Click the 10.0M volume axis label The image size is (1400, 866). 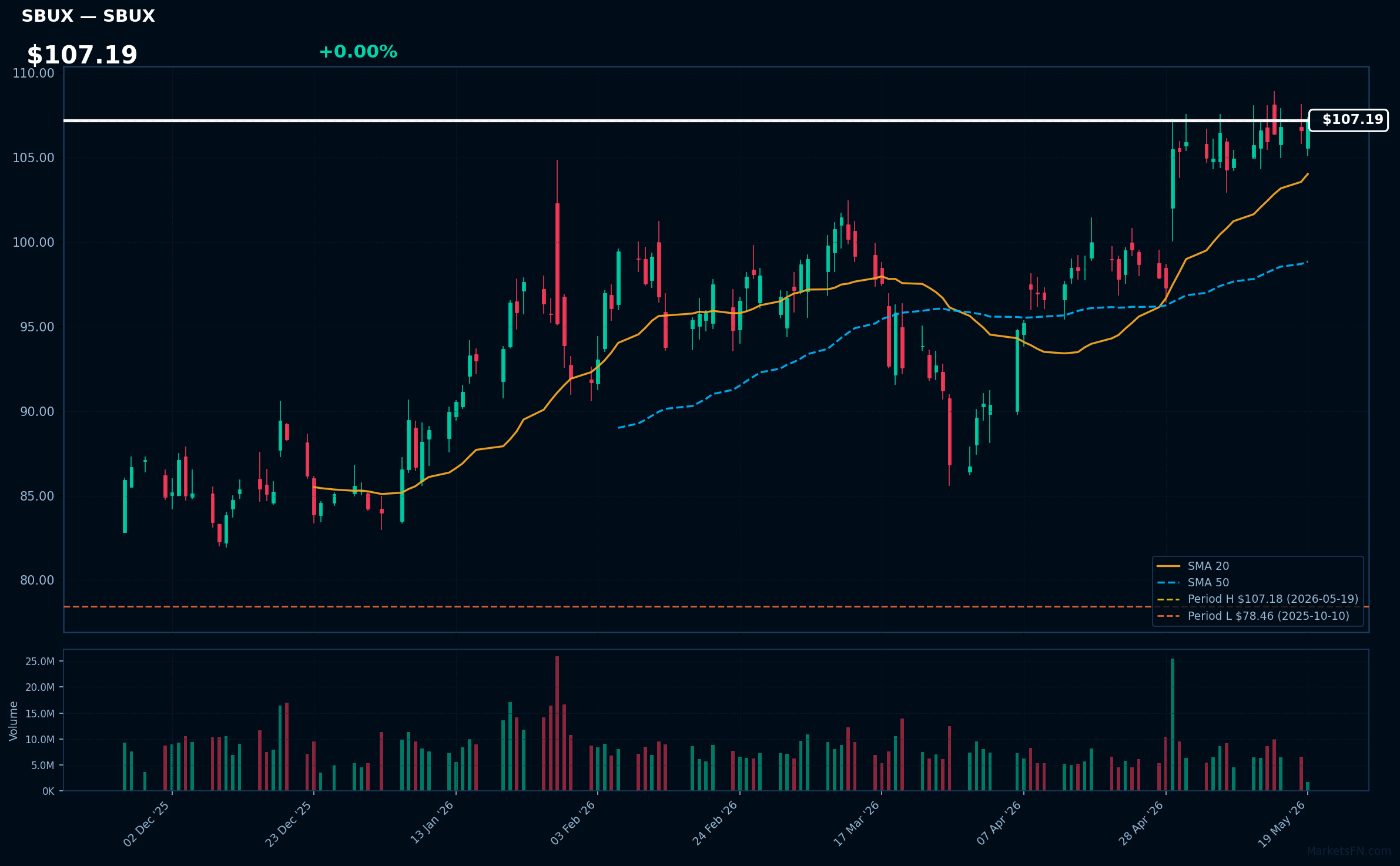40,740
